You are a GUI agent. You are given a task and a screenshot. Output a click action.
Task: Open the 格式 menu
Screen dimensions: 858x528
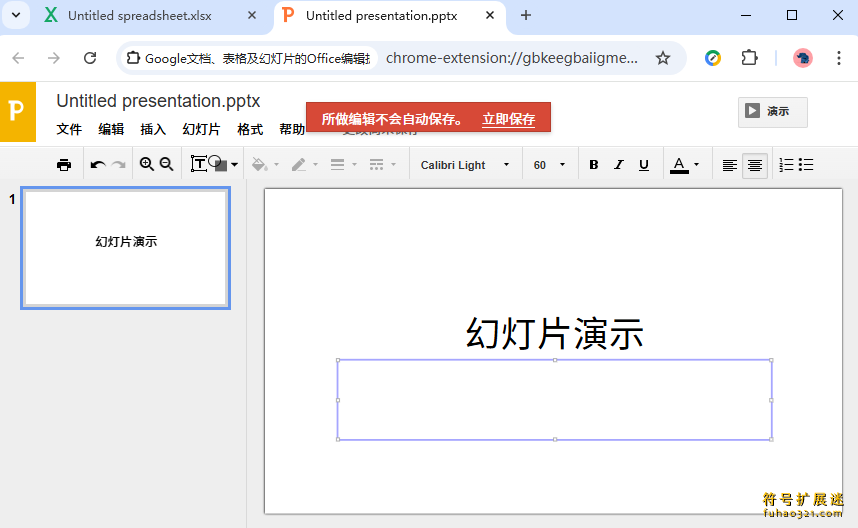click(x=250, y=129)
